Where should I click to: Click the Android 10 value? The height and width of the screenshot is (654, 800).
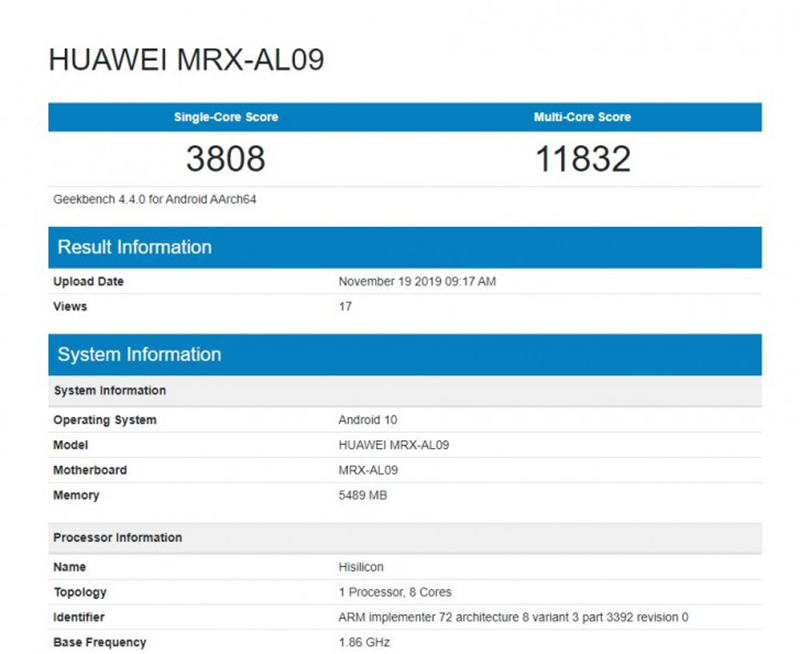click(368, 420)
